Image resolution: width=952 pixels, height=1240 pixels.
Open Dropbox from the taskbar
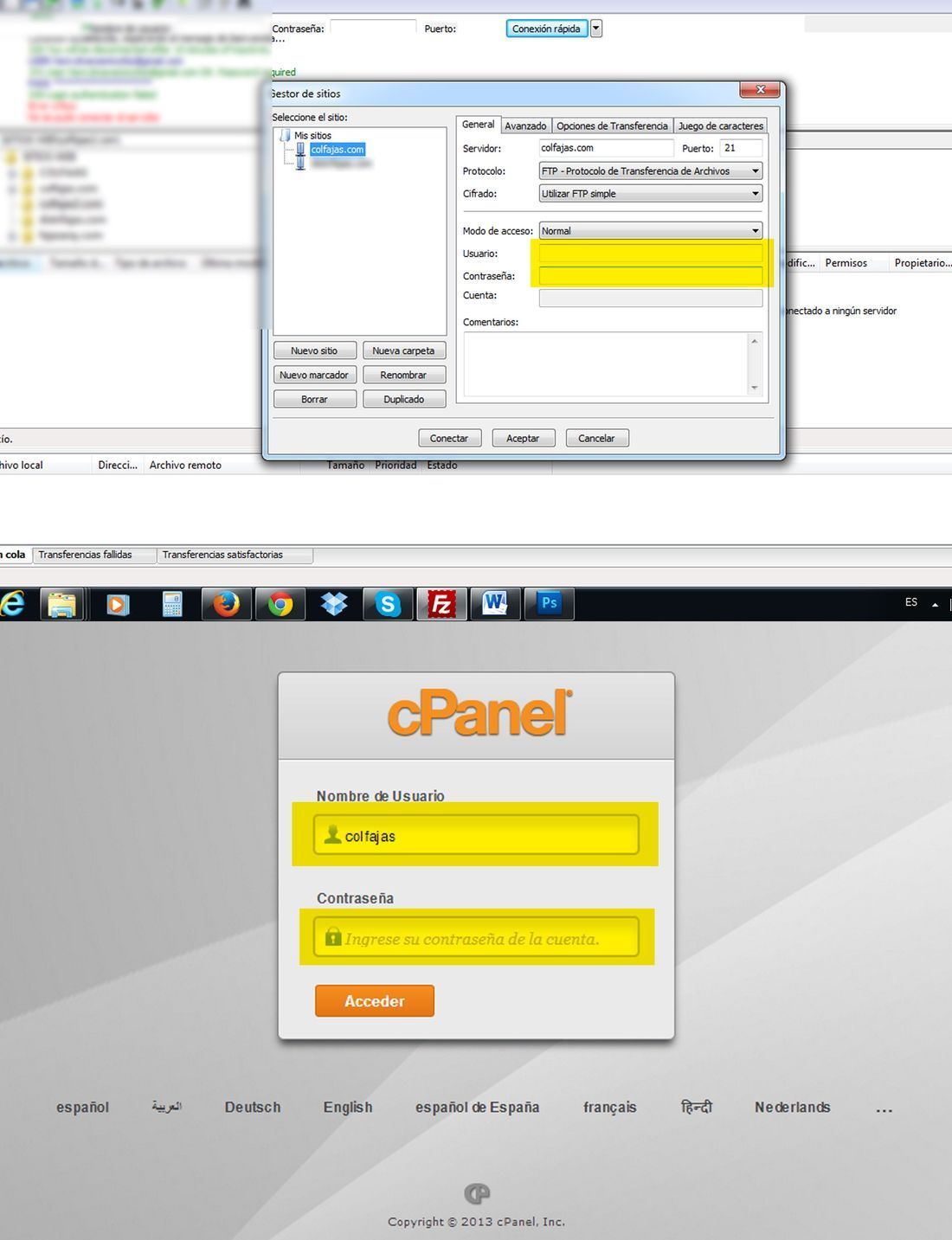[x=334, y=603]
